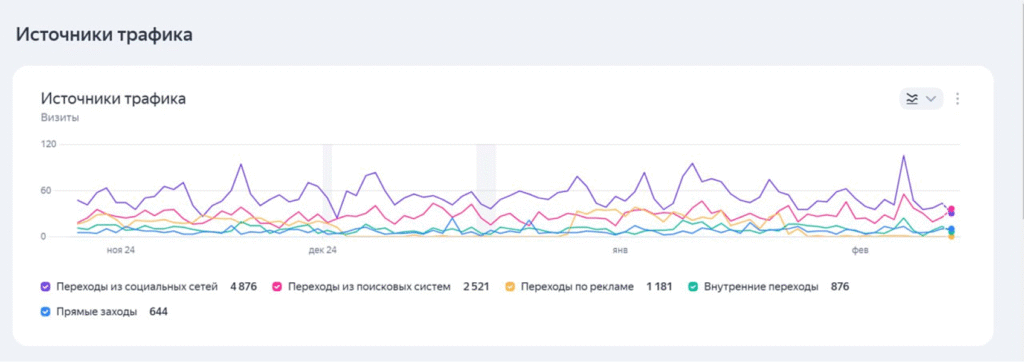The height and width of the screenshot is (362, 1024).
Task: Toggle Переходы из поисковых систем checkbox
Action: coord(277,286)
